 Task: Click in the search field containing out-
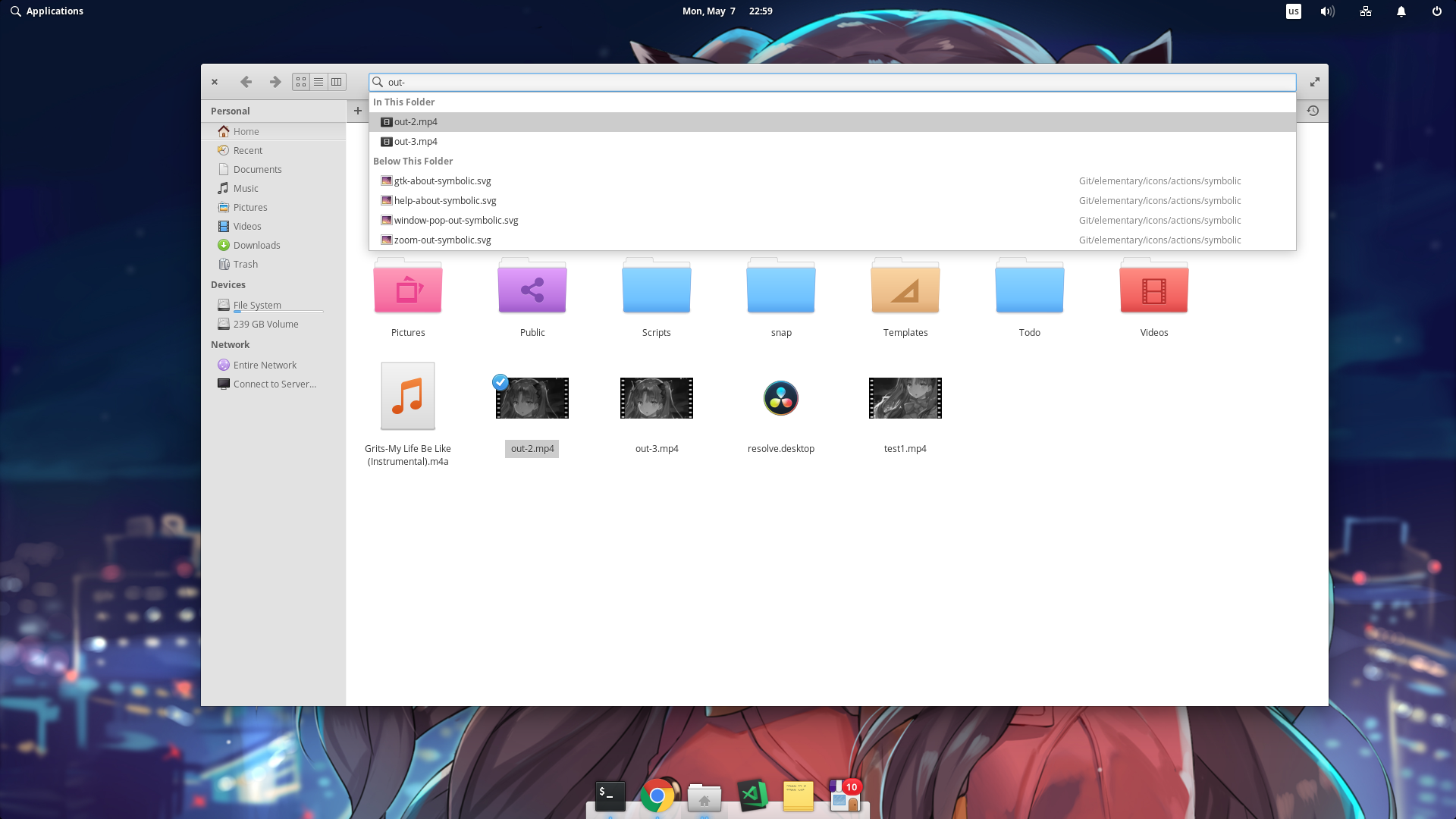point(834,82)
